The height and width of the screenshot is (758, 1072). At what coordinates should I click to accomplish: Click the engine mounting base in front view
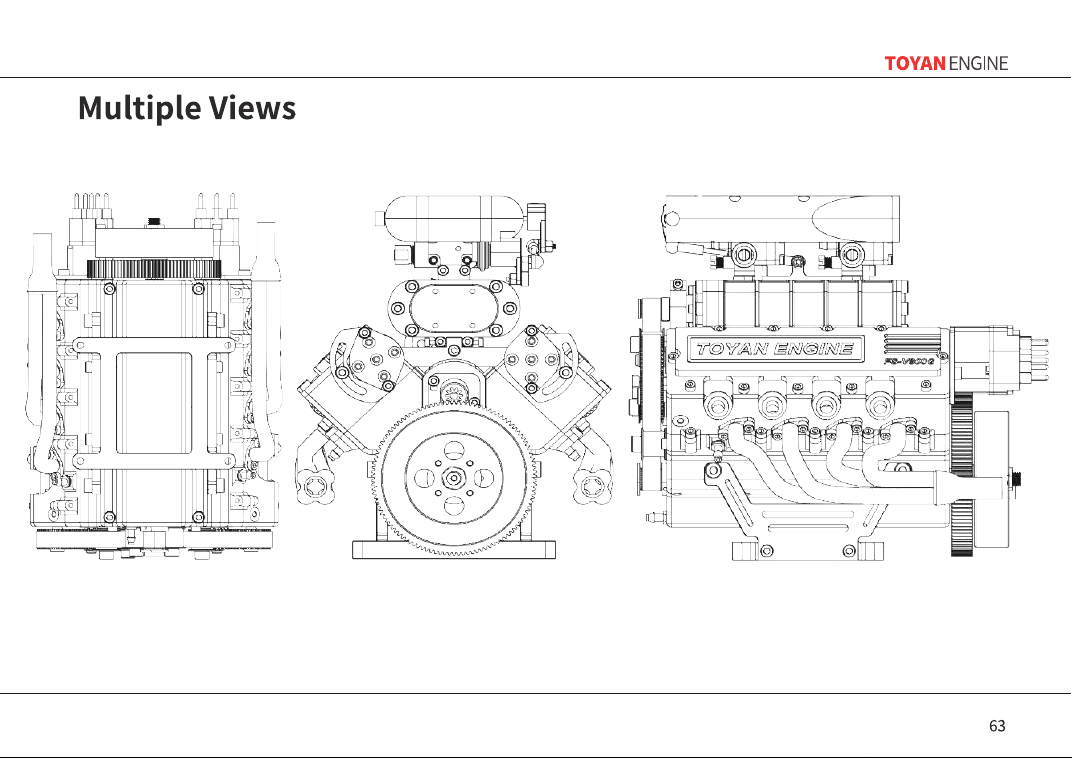454,550
